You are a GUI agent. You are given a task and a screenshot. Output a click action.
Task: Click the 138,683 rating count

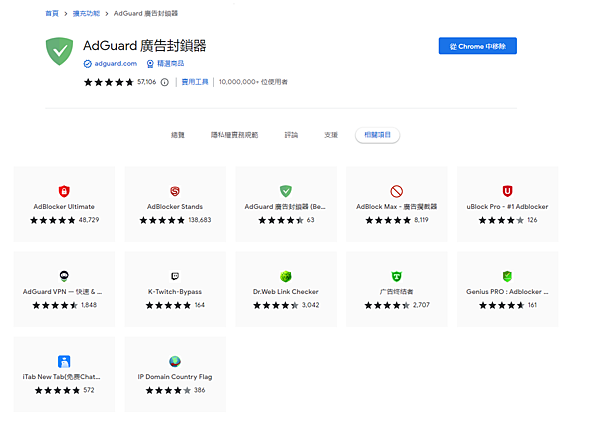pos(200,220)
